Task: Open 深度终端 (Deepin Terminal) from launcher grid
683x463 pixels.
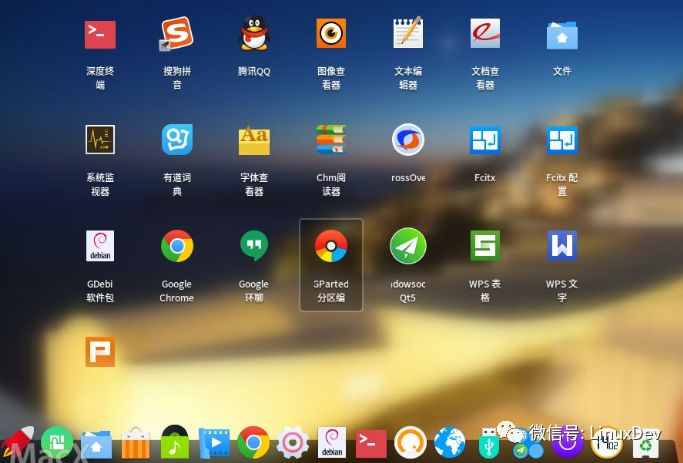Action: tap(100, 34)
